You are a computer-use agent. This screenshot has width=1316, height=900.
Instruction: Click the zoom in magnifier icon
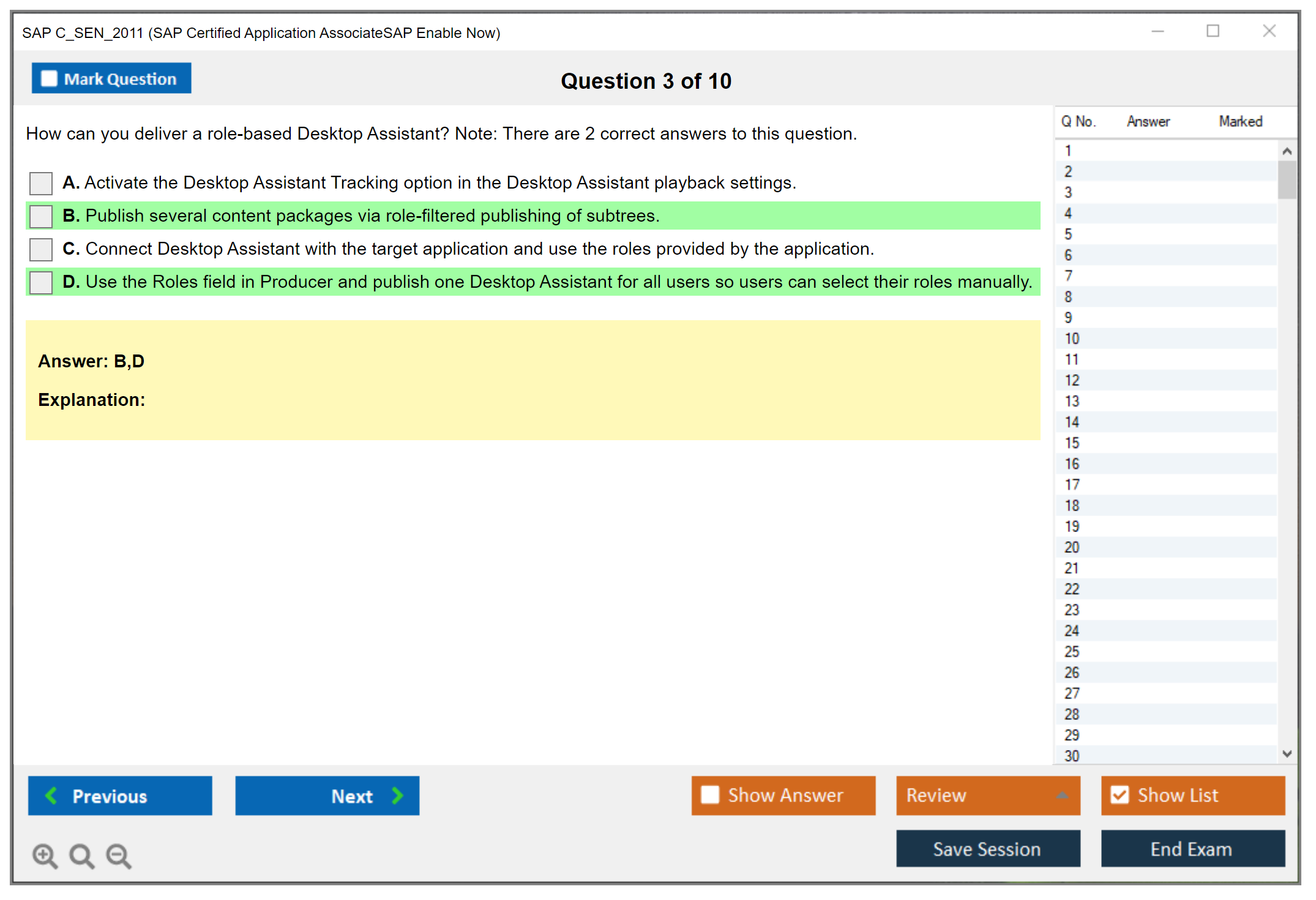pos(45,855)
